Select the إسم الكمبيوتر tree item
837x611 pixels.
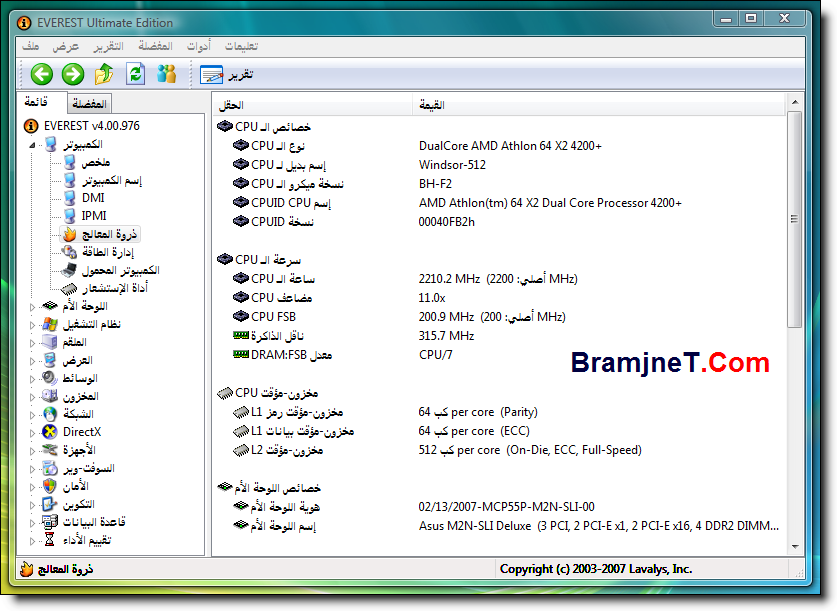point(112,180)
